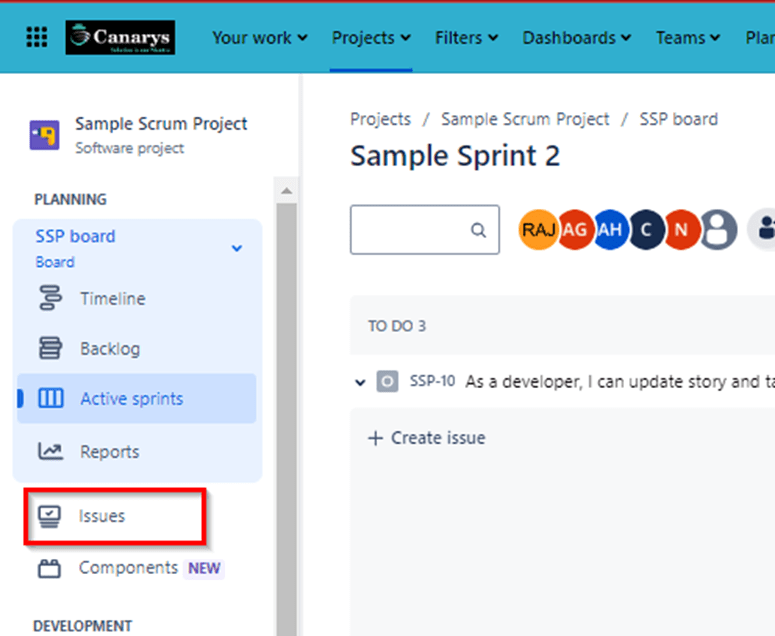The height and width of the screenshot is (636, 775).
Task: Filter by the RAJ assignee avatar
Action: [538, 229]
